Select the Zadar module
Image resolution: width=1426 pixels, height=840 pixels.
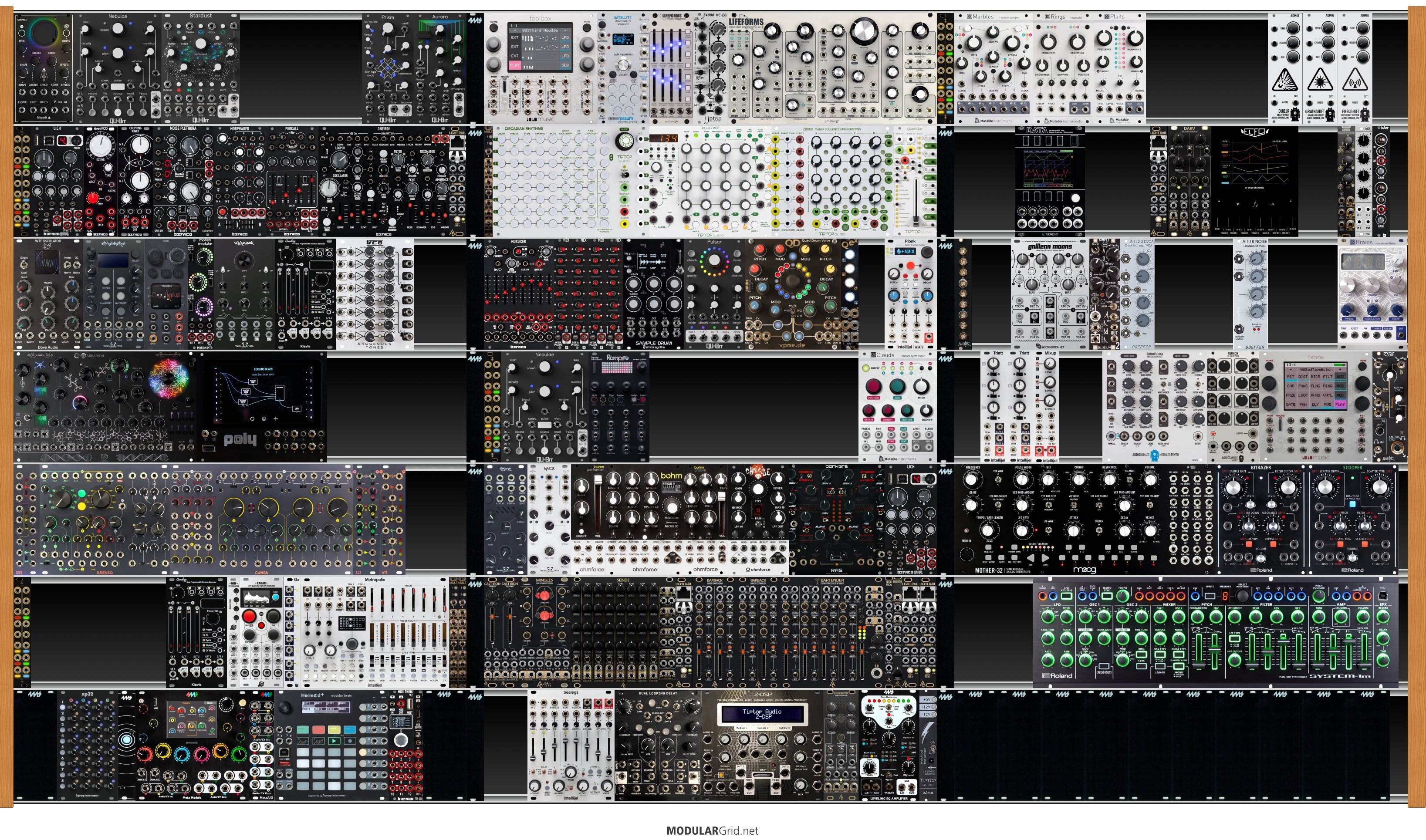261,632
